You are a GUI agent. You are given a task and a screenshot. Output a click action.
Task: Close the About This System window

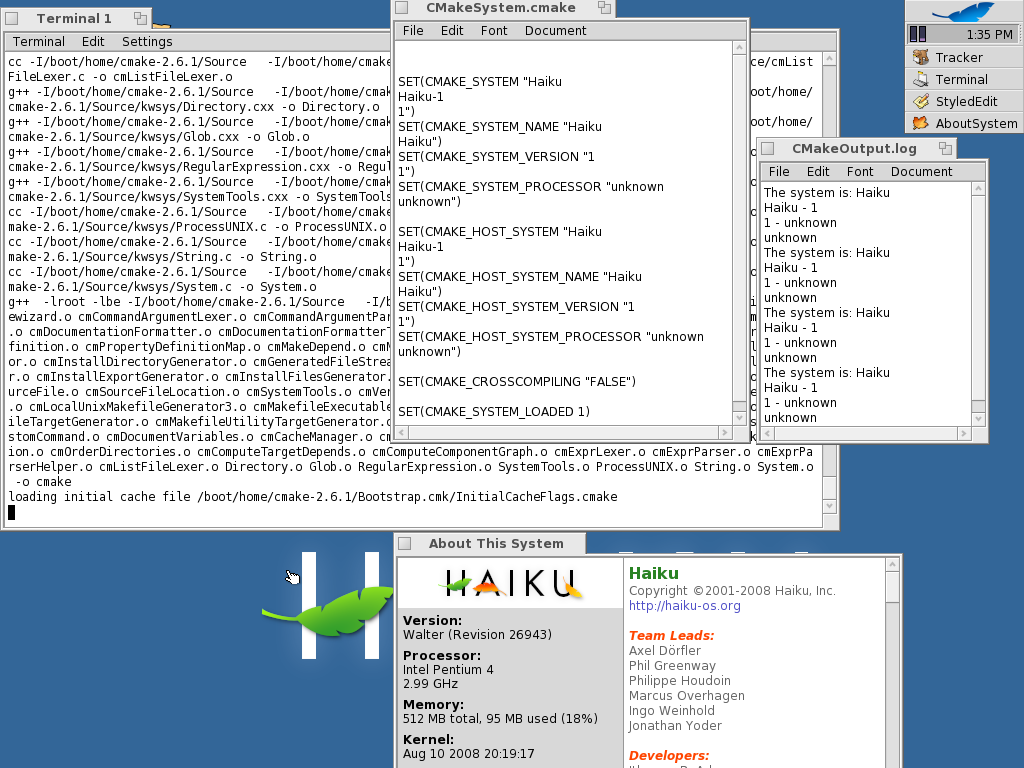click(405, 544)
